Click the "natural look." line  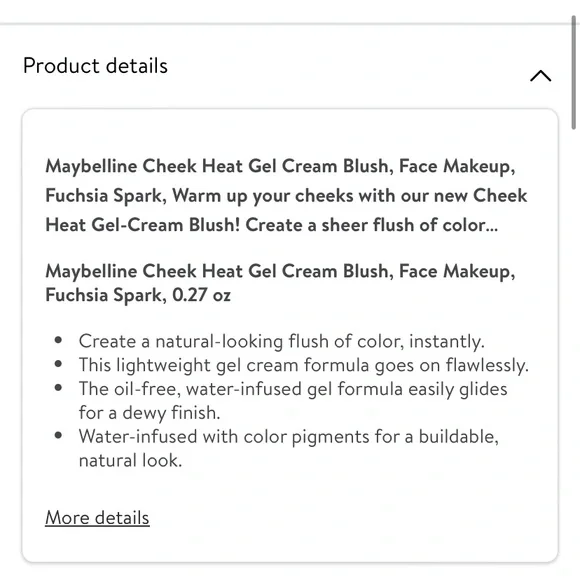coord(131,461)
